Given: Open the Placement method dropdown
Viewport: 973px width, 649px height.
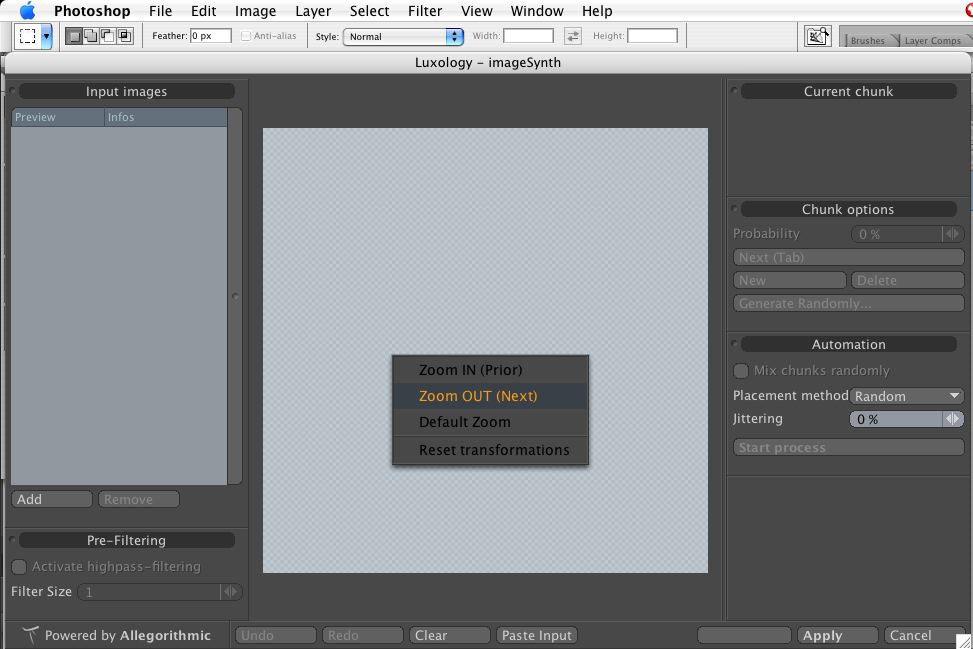Looking at the screenshot, I should click(907, 396).
